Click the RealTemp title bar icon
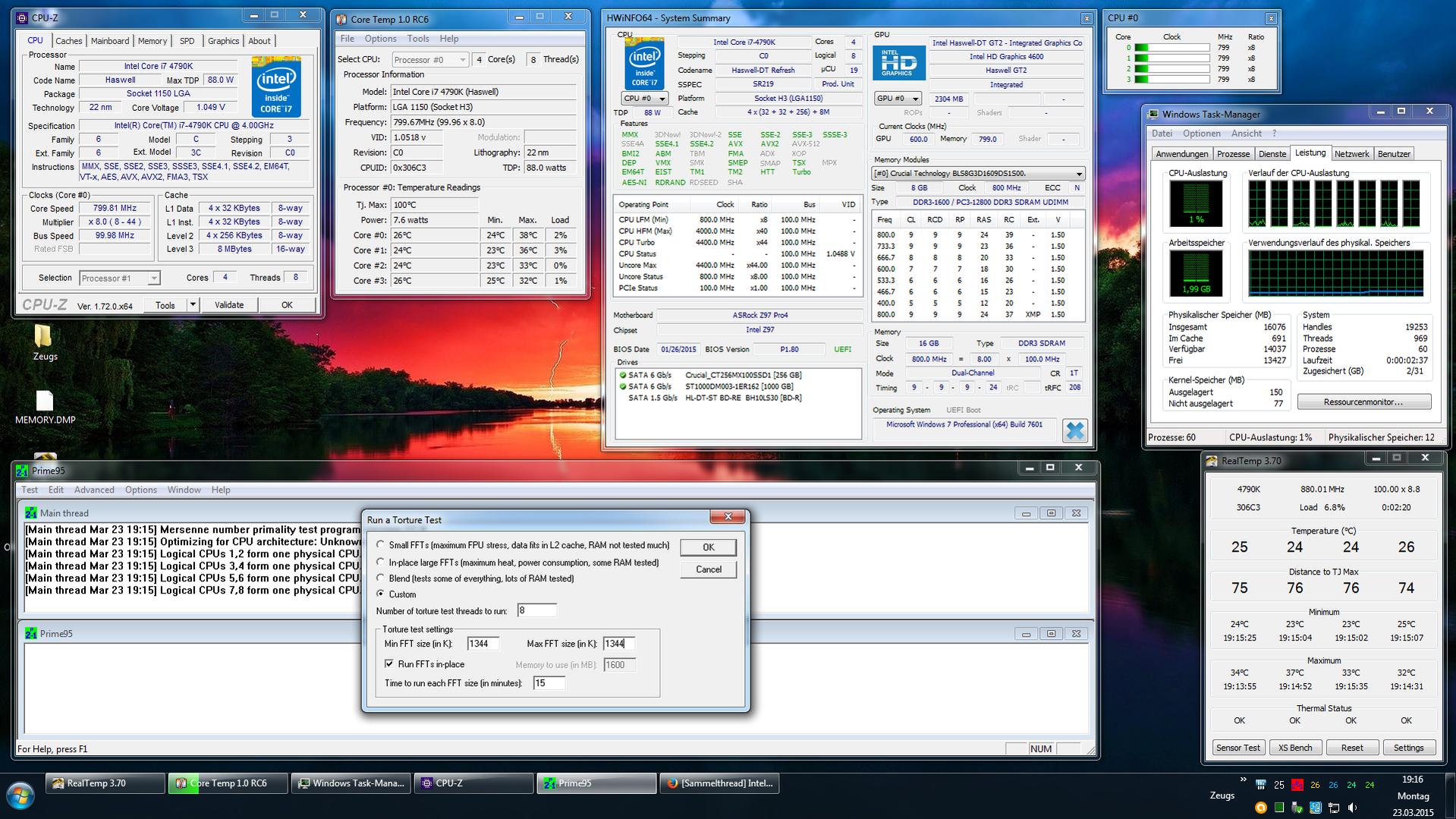 (x=1212, y=461)
